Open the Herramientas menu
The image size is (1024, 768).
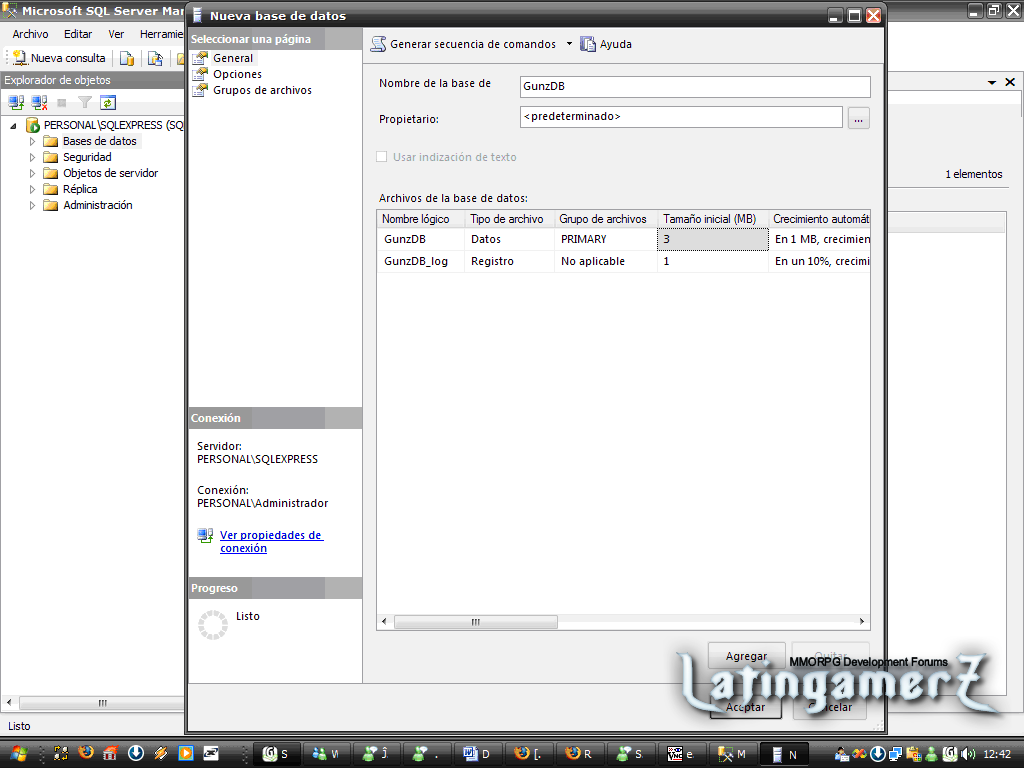click(161, 34)
